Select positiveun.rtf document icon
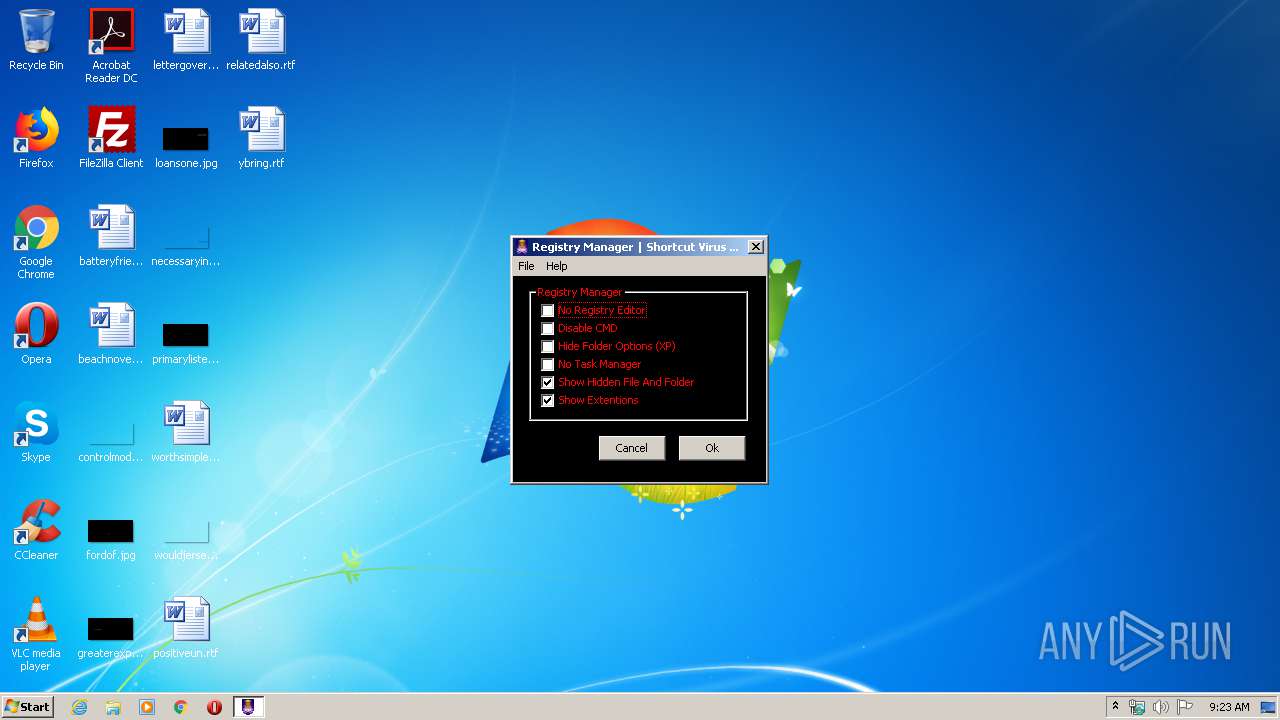 (x=186, y=628)
